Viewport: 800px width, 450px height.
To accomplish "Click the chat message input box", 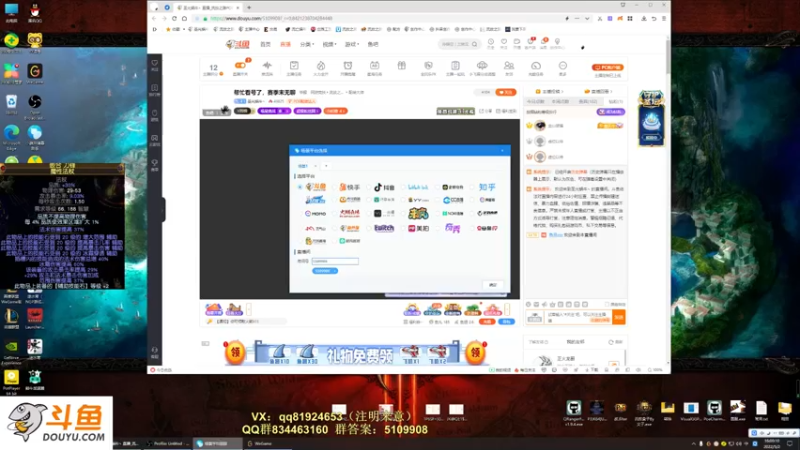I will pos(578,317).
